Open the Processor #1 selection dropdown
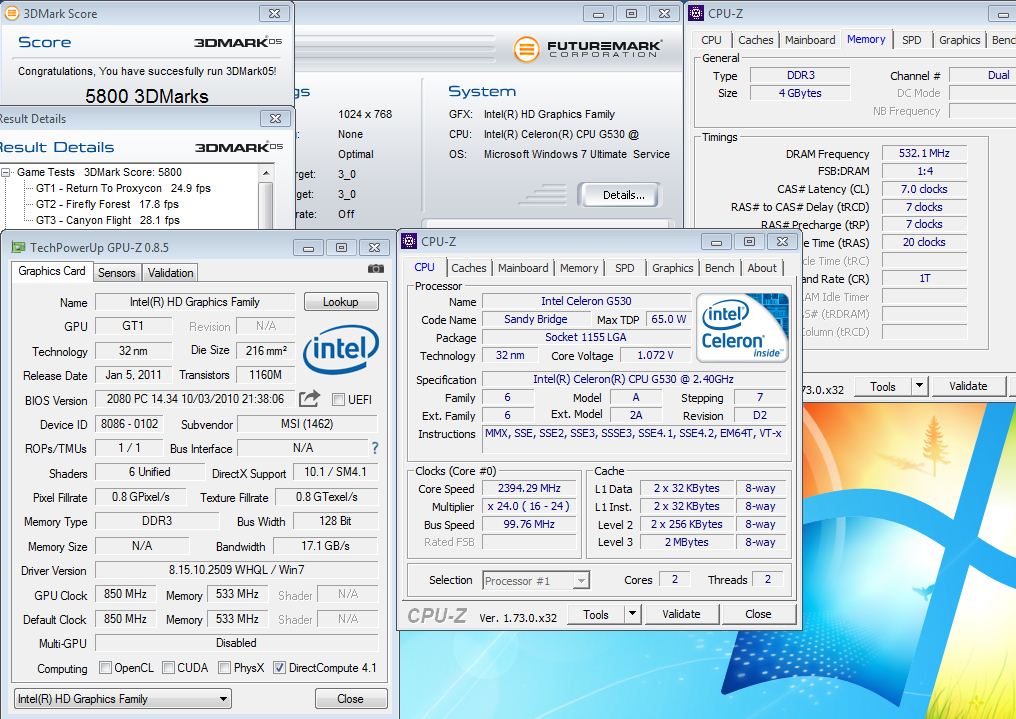The height and width of the screenshot is (719, 1016). pos(536,580)
